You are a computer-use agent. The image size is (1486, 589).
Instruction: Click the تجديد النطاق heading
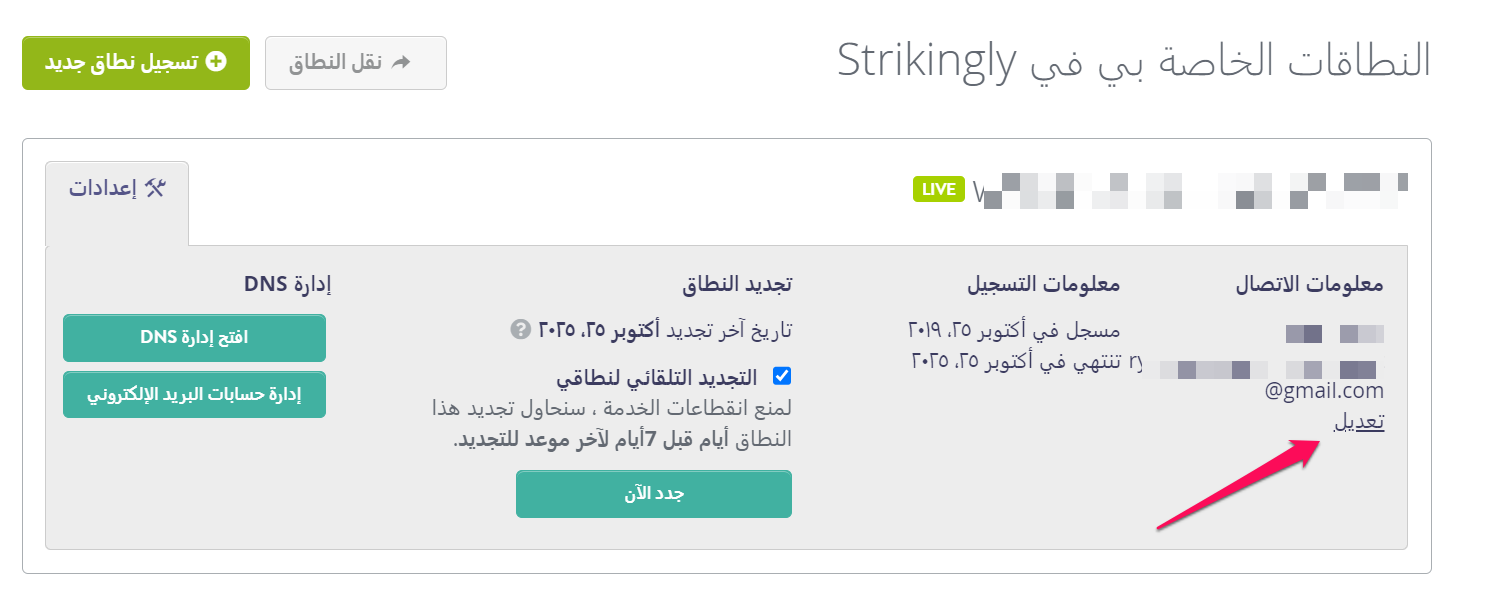click(737, 285)
